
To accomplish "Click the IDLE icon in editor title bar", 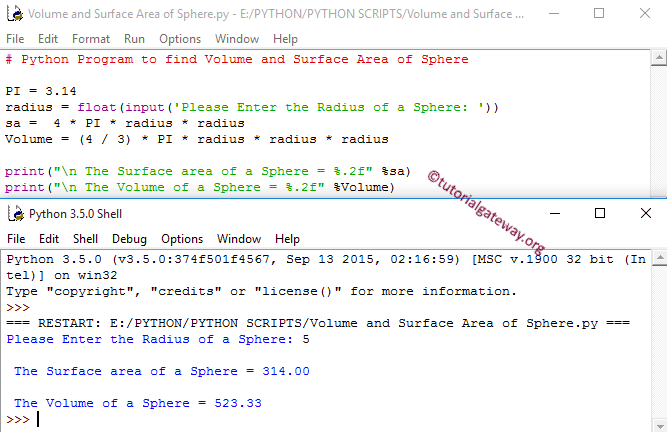I will 15,14.
